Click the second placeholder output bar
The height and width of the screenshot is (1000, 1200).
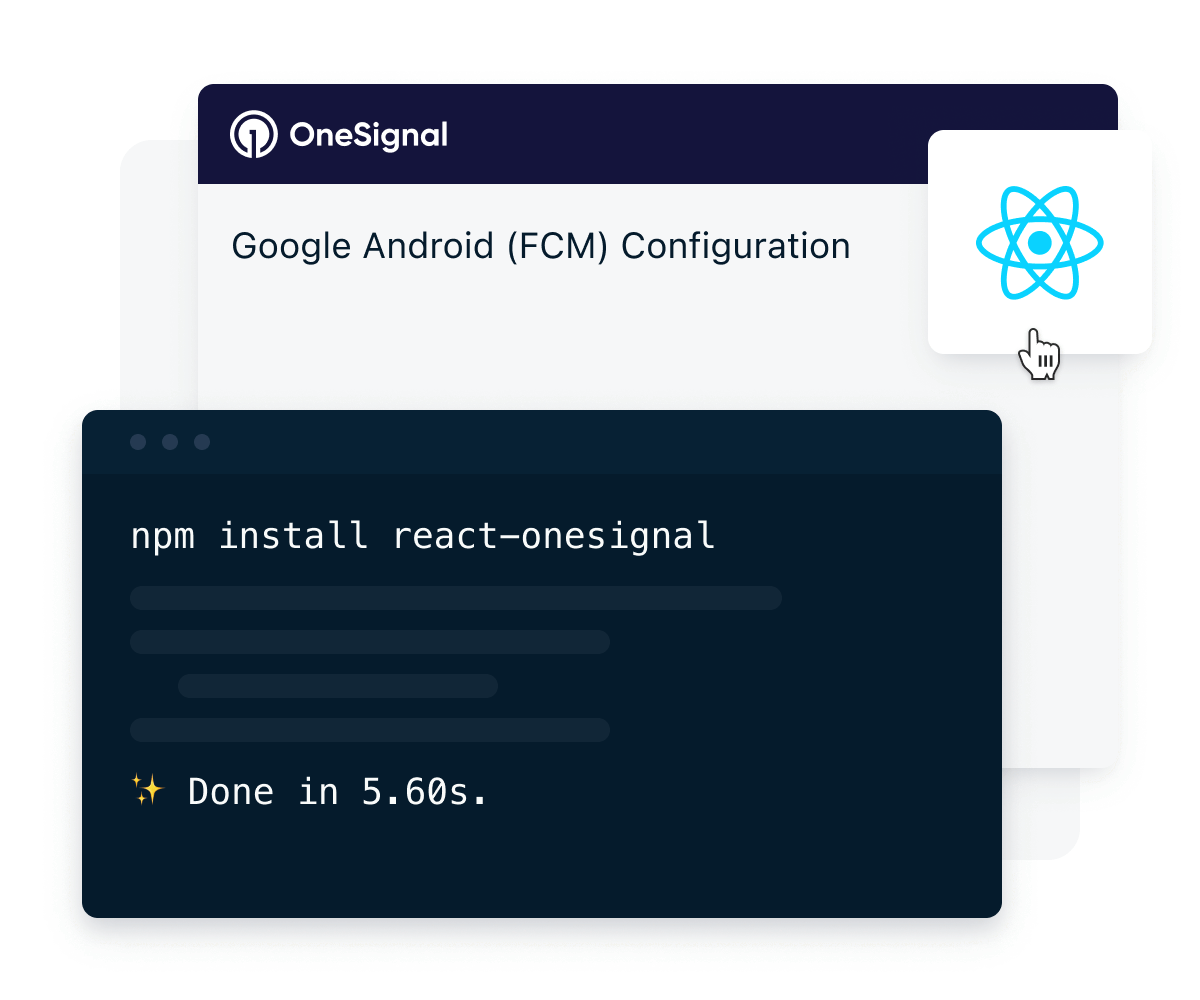click(x=369, y=641)
